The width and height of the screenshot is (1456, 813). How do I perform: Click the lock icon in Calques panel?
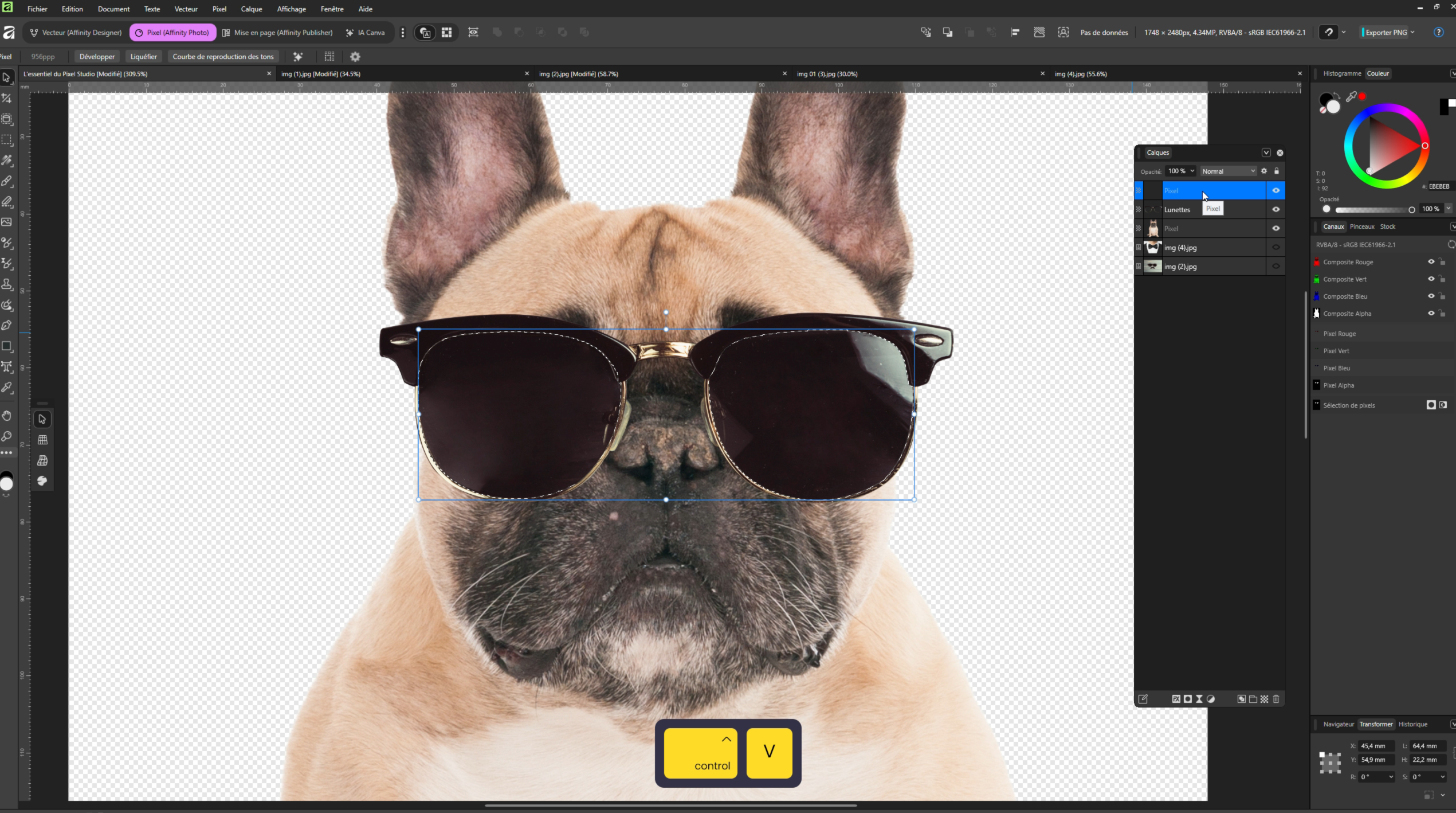click(x=1277, y=171)
